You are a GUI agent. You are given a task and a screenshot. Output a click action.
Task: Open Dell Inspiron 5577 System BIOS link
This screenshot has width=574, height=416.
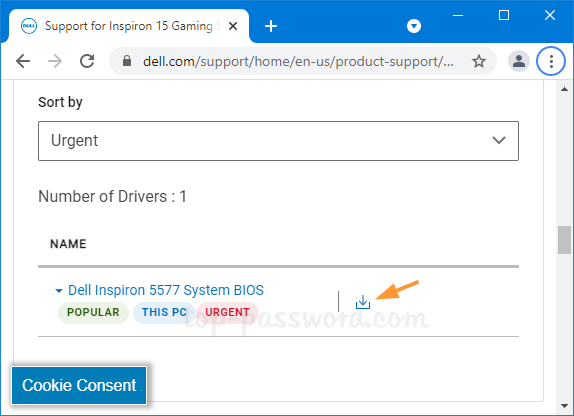click(x=165, y=290)
